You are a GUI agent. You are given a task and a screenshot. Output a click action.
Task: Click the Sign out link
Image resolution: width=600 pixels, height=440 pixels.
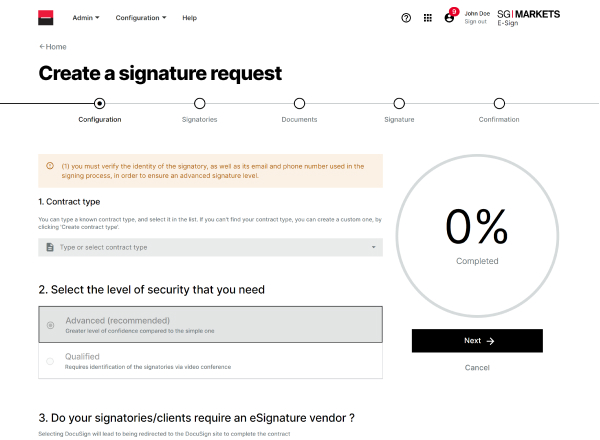click(476, 22)
